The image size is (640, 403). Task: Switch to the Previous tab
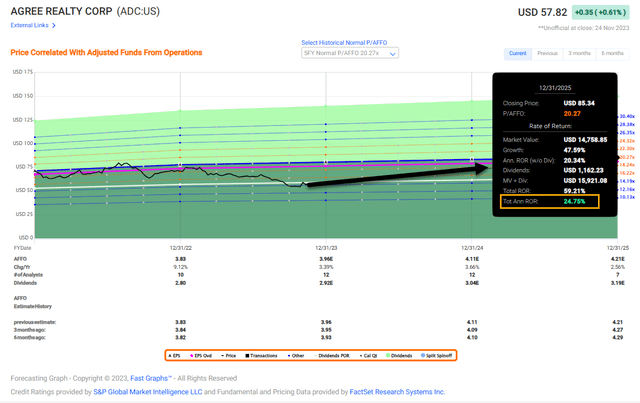pyautogui.click(x=547, y=53)
